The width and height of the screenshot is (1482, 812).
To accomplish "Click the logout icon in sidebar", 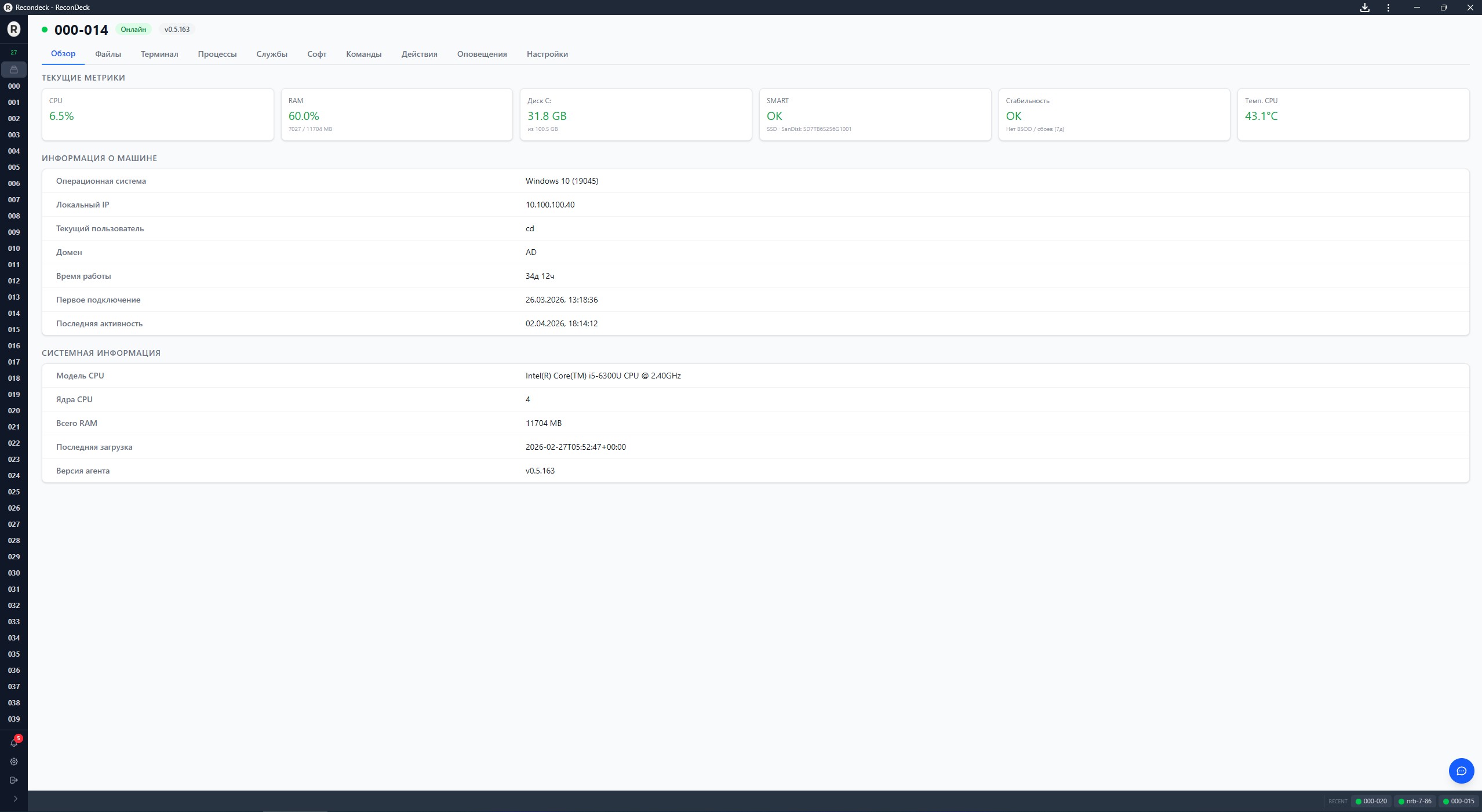I will [x=14, y=780].
